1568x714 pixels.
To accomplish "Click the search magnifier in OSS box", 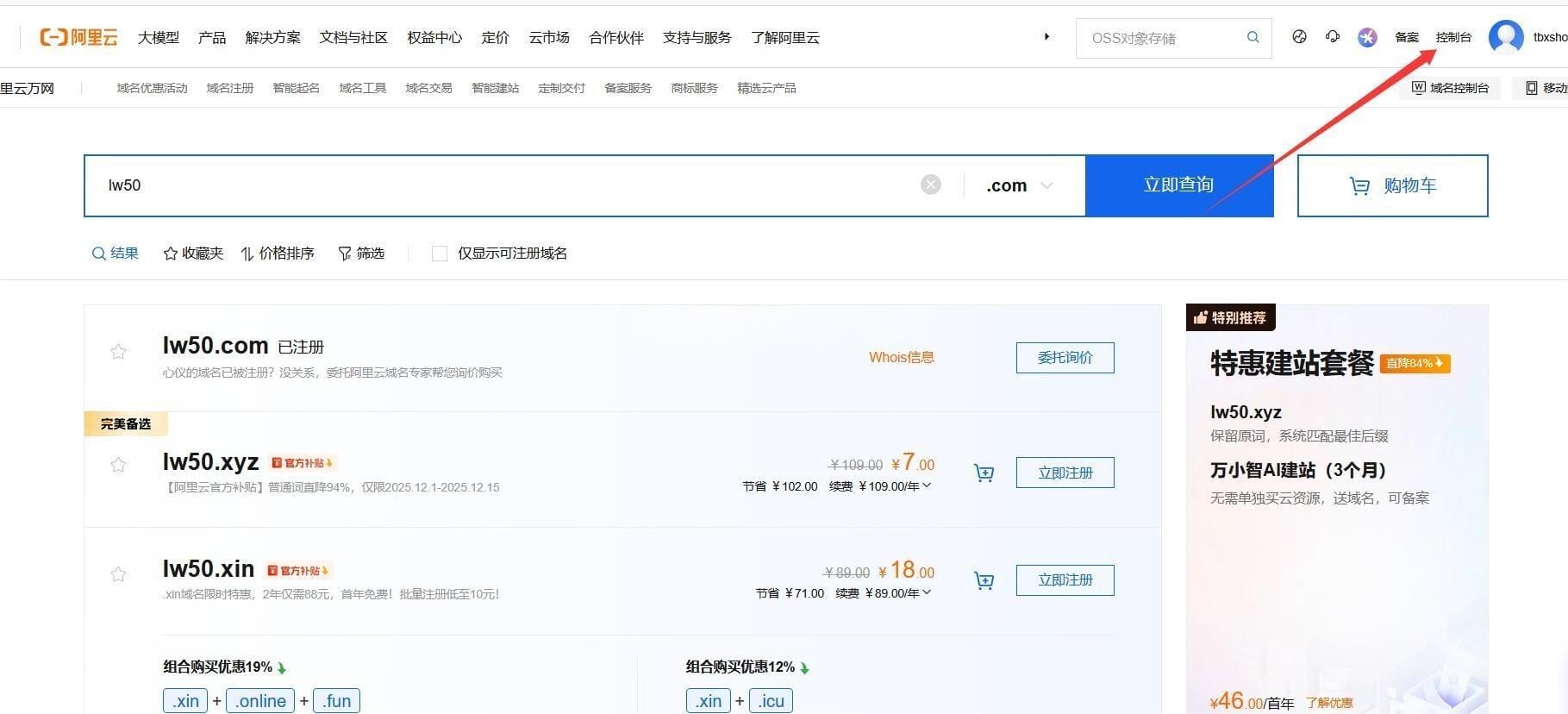I will (x=1253, y=37).
